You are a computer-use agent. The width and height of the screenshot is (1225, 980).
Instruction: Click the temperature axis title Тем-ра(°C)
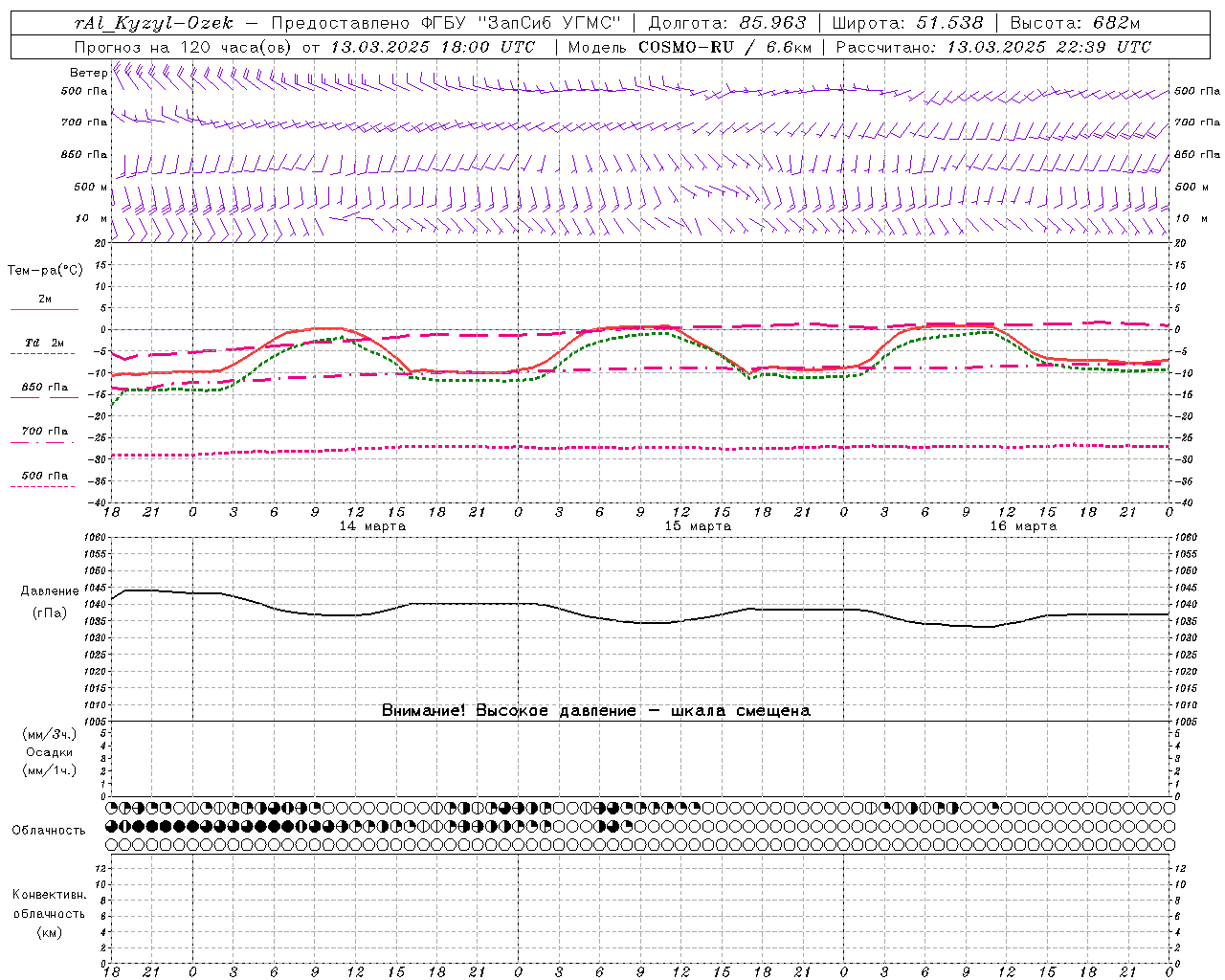[45, 271]
